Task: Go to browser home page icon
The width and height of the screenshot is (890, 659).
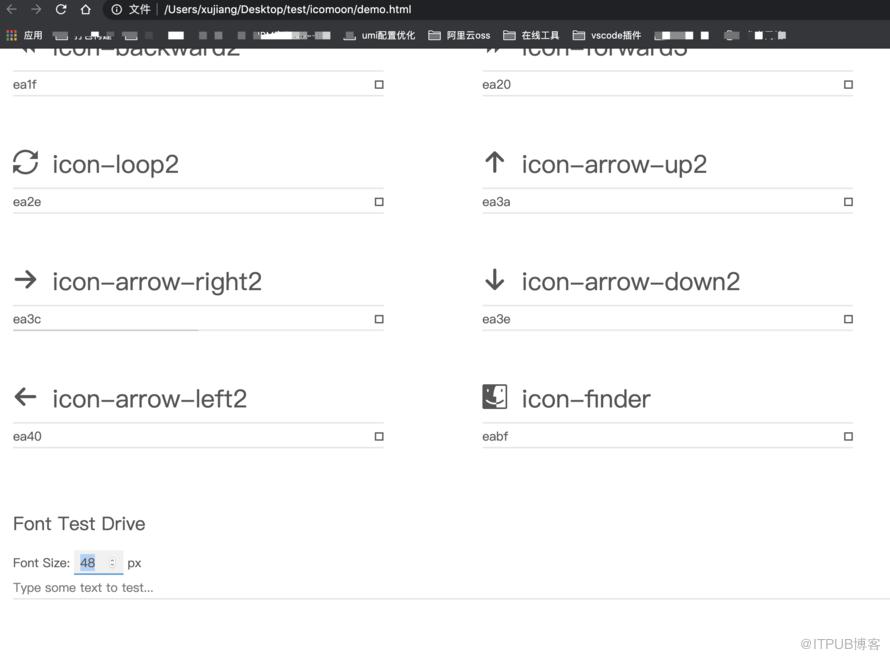Action: 85,9
